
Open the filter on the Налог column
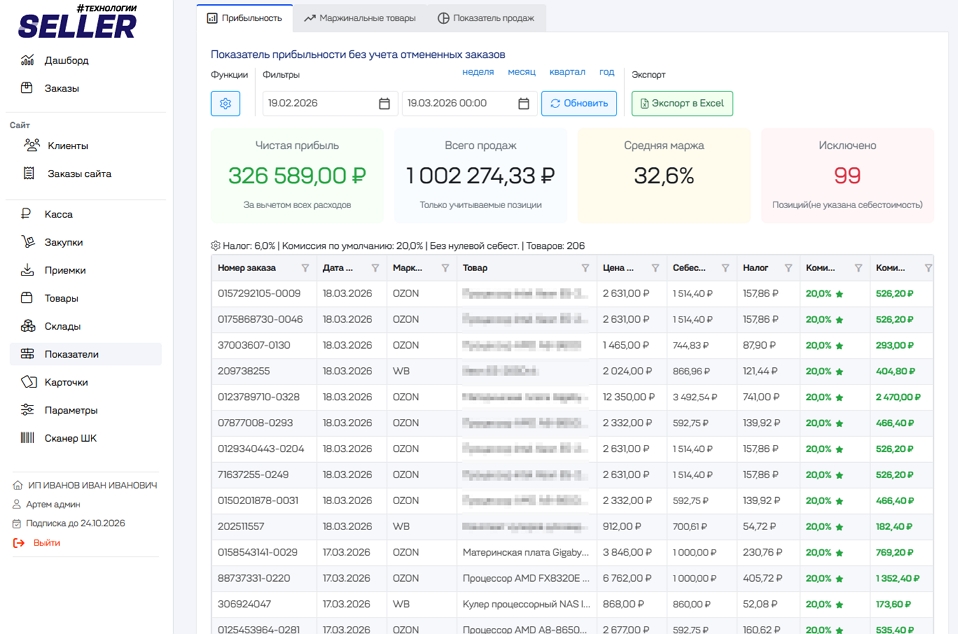[x=791, y=267]
